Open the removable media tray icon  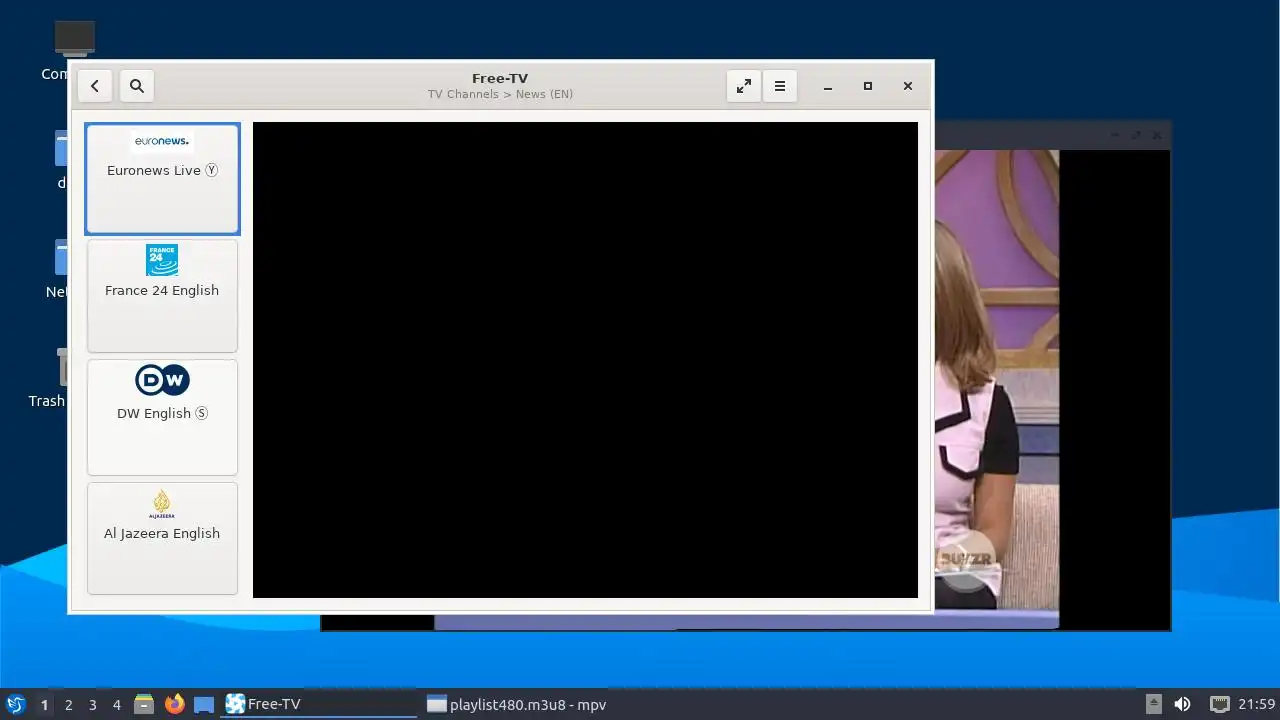tap(1154, 704)
